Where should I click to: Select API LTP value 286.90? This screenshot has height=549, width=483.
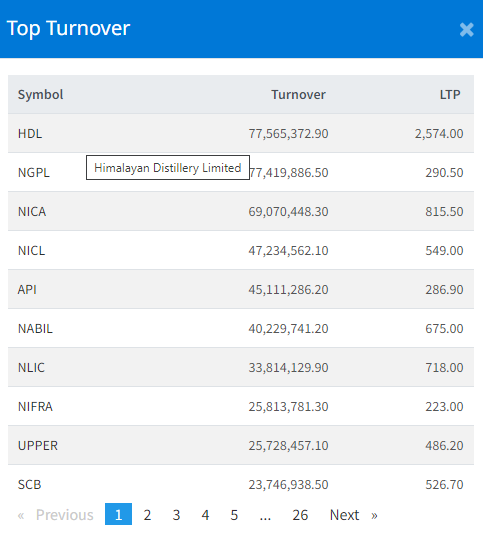(444, 290)
